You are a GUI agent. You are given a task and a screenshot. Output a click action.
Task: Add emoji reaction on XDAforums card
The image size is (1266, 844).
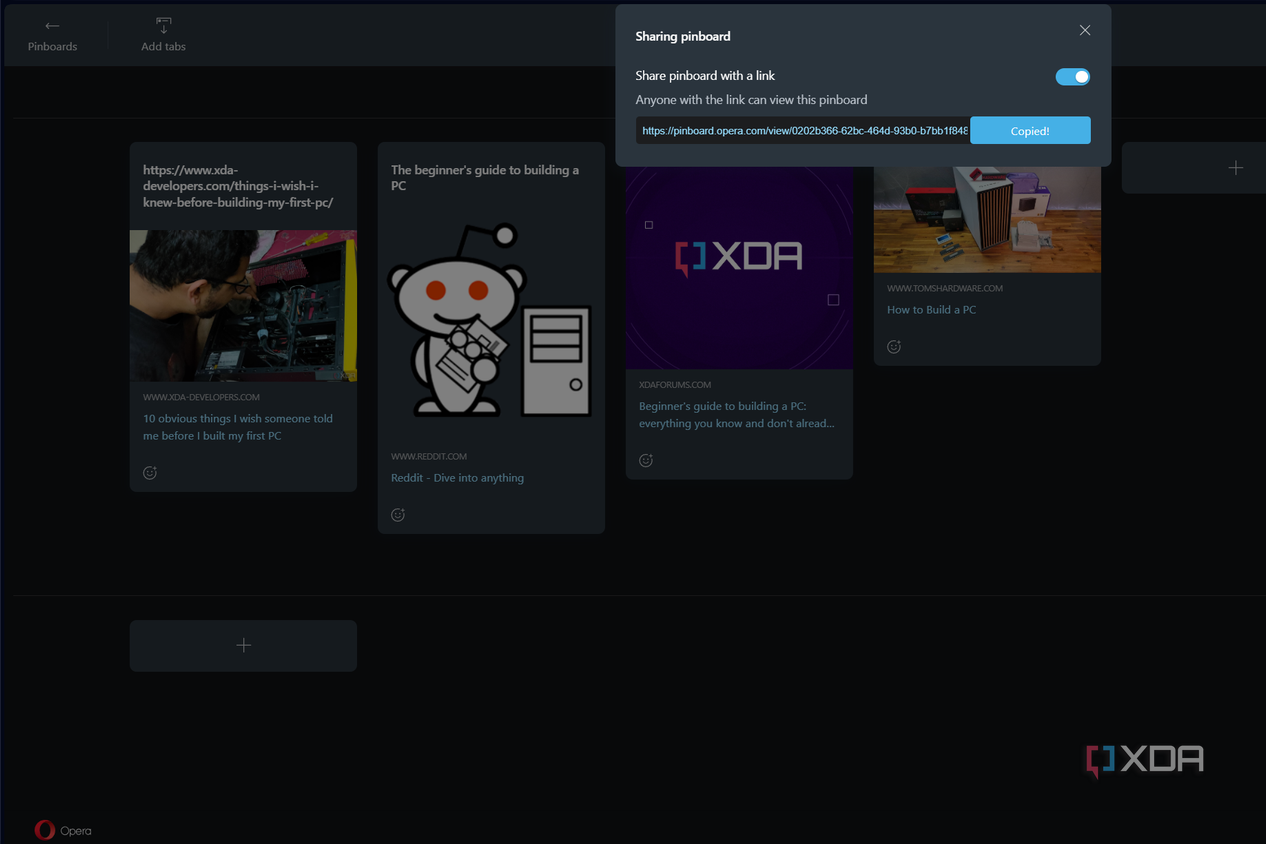tap(646, 461)
